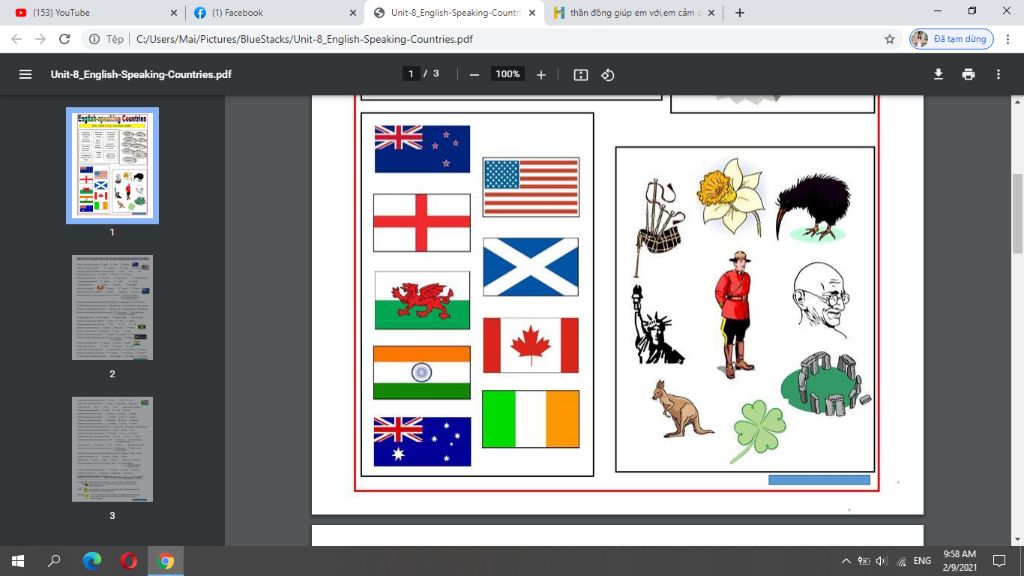Open page 2 thumbnail
This screenshot has width=1024, height=576.
(x=112, y=308)
